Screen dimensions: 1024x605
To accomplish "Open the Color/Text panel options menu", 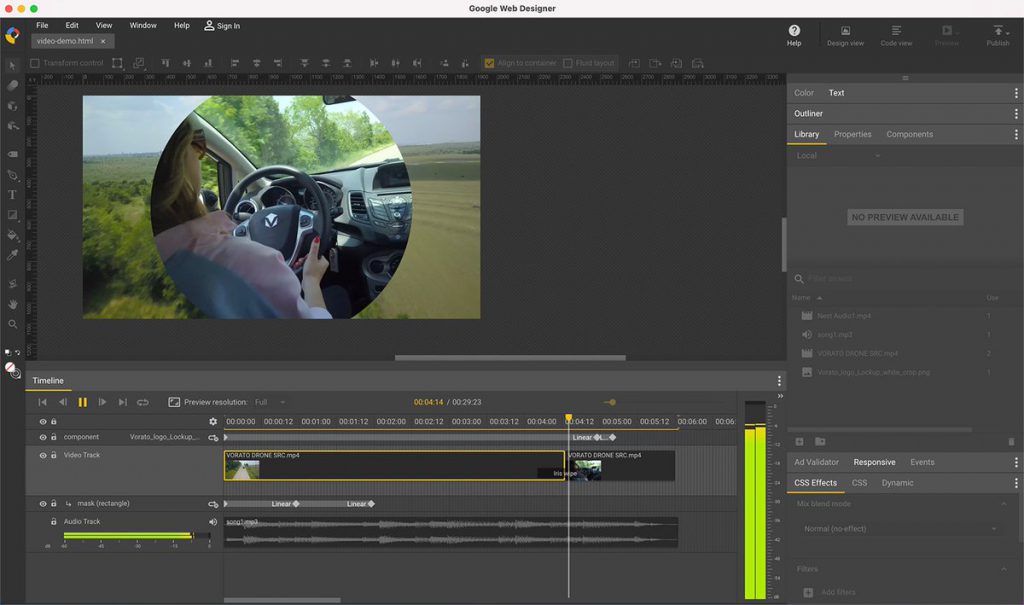I will coord(1016,93).
